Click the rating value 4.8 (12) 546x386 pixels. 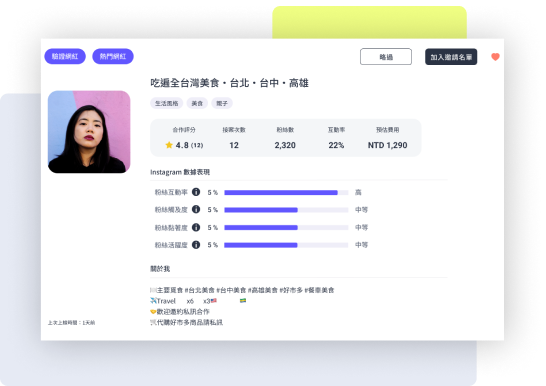pyautogui.click(x=189, y=145)
